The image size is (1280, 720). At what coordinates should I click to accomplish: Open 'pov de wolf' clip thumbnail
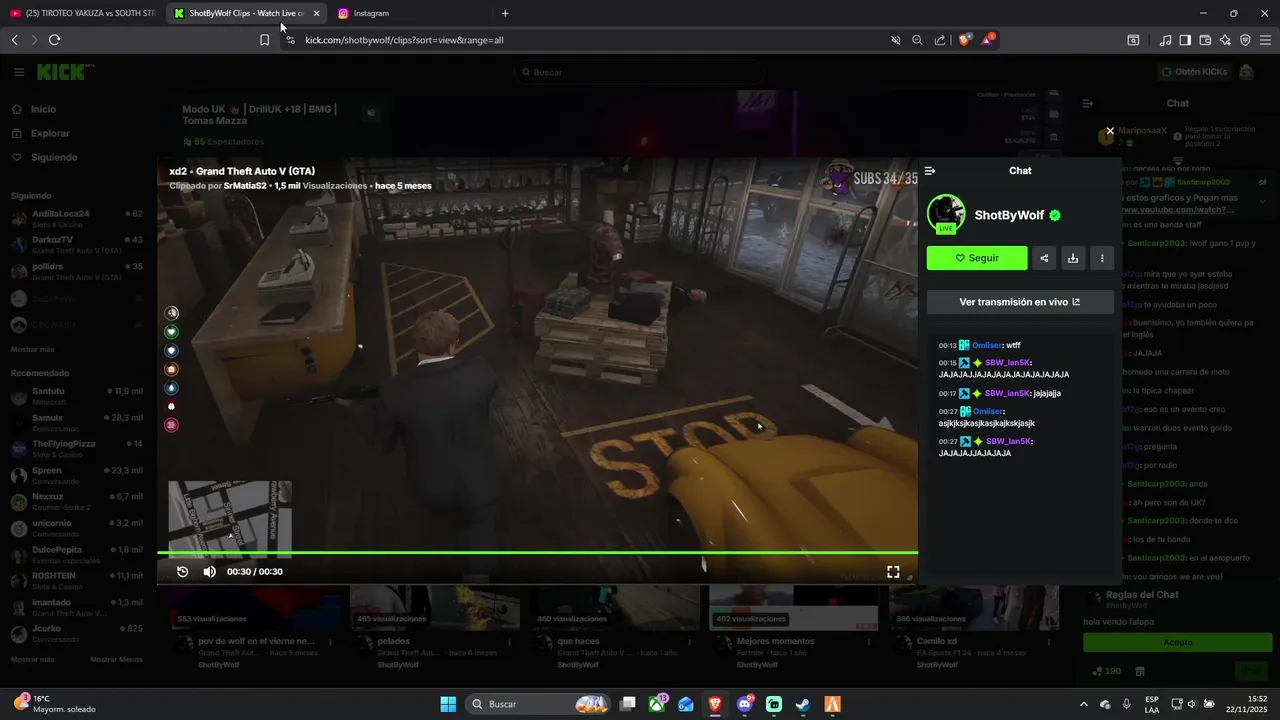click(x=258, y=607)
